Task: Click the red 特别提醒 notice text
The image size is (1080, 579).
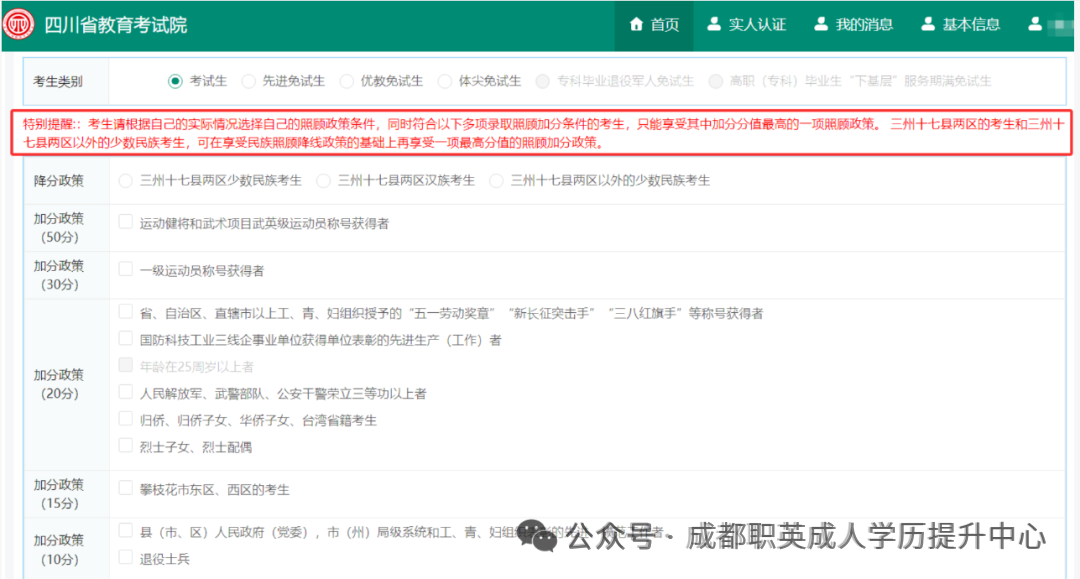Action: click(x=543, y=134)
